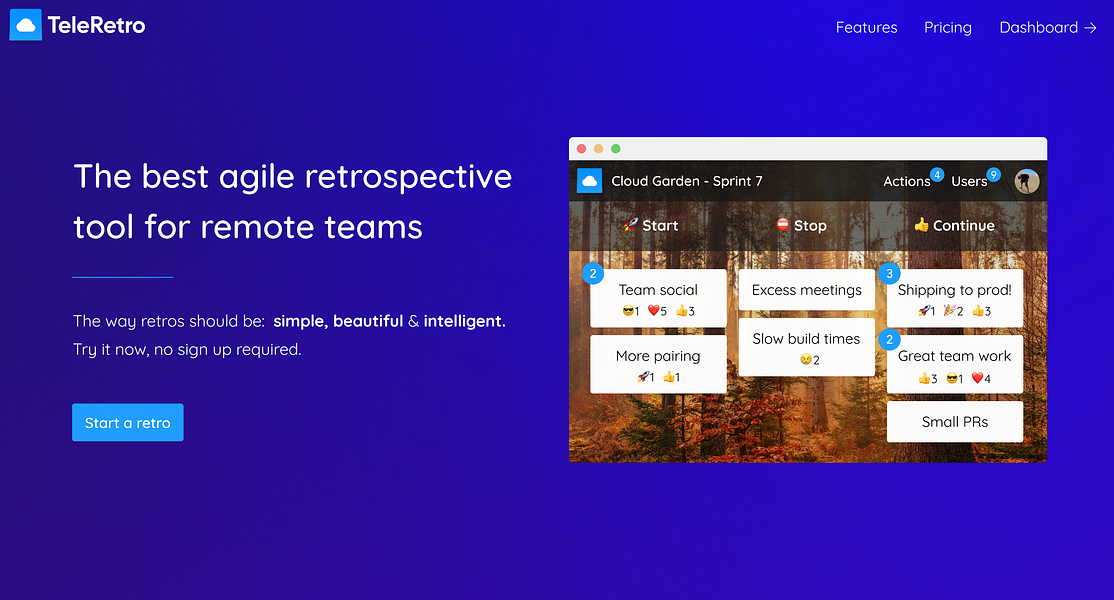Click the blue badge 2 on Great team work
This screenshot has height=600, width=1114.
point(889,339)
